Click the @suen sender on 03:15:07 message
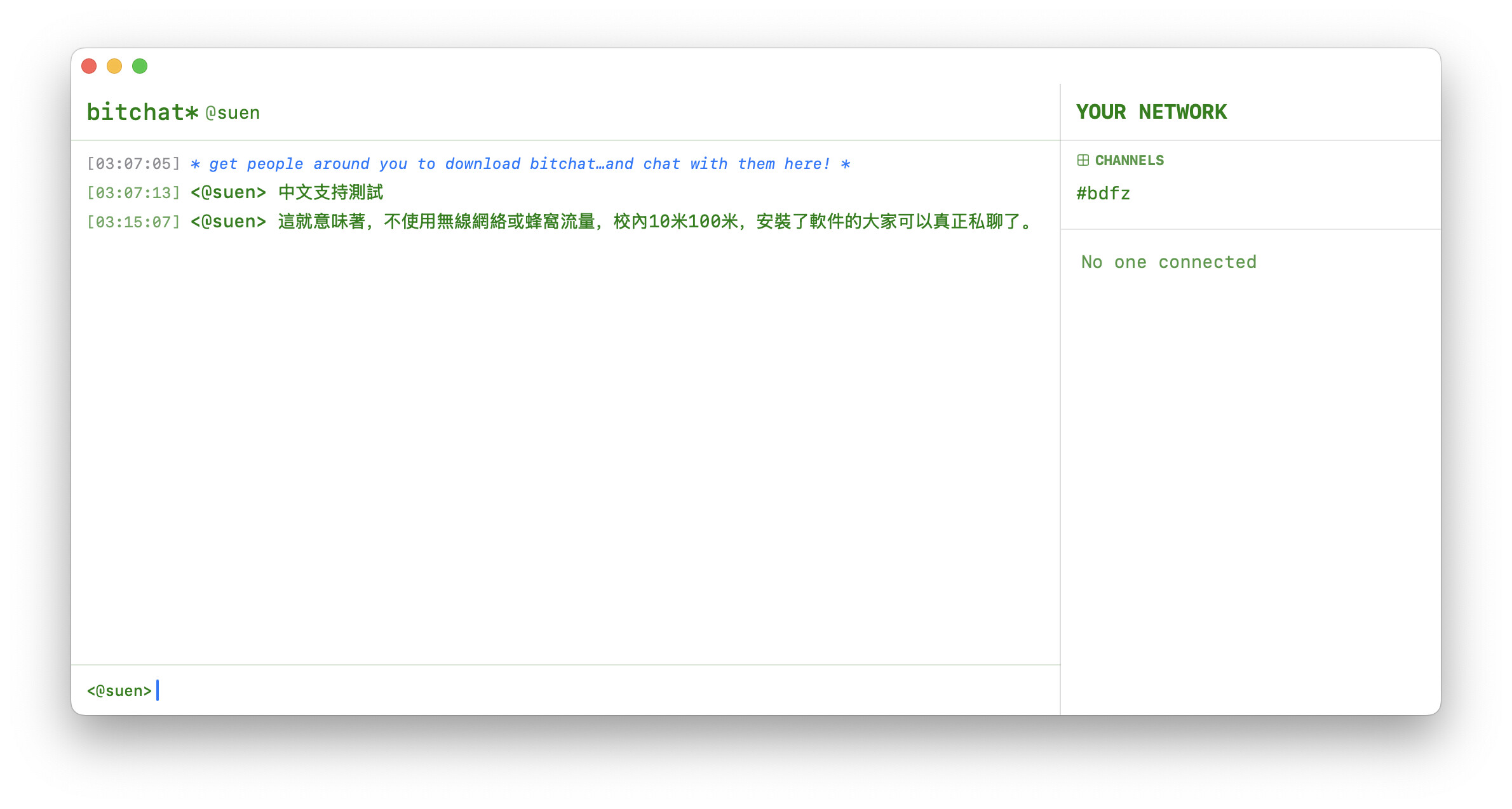Viewport: 1512px width, 809px height. point(228,222)
